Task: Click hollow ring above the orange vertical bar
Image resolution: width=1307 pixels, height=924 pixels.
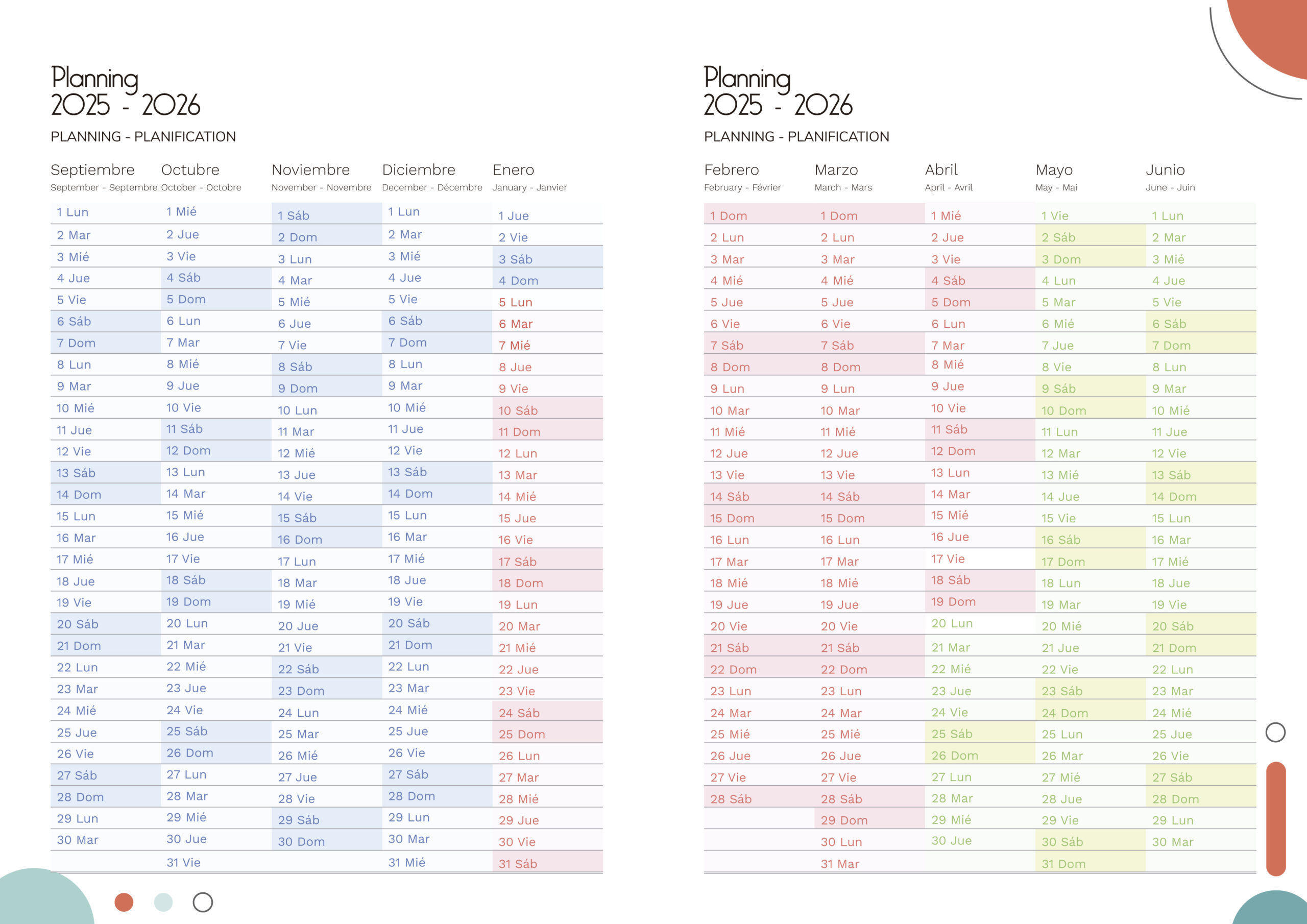Action: coord(1275,732)
